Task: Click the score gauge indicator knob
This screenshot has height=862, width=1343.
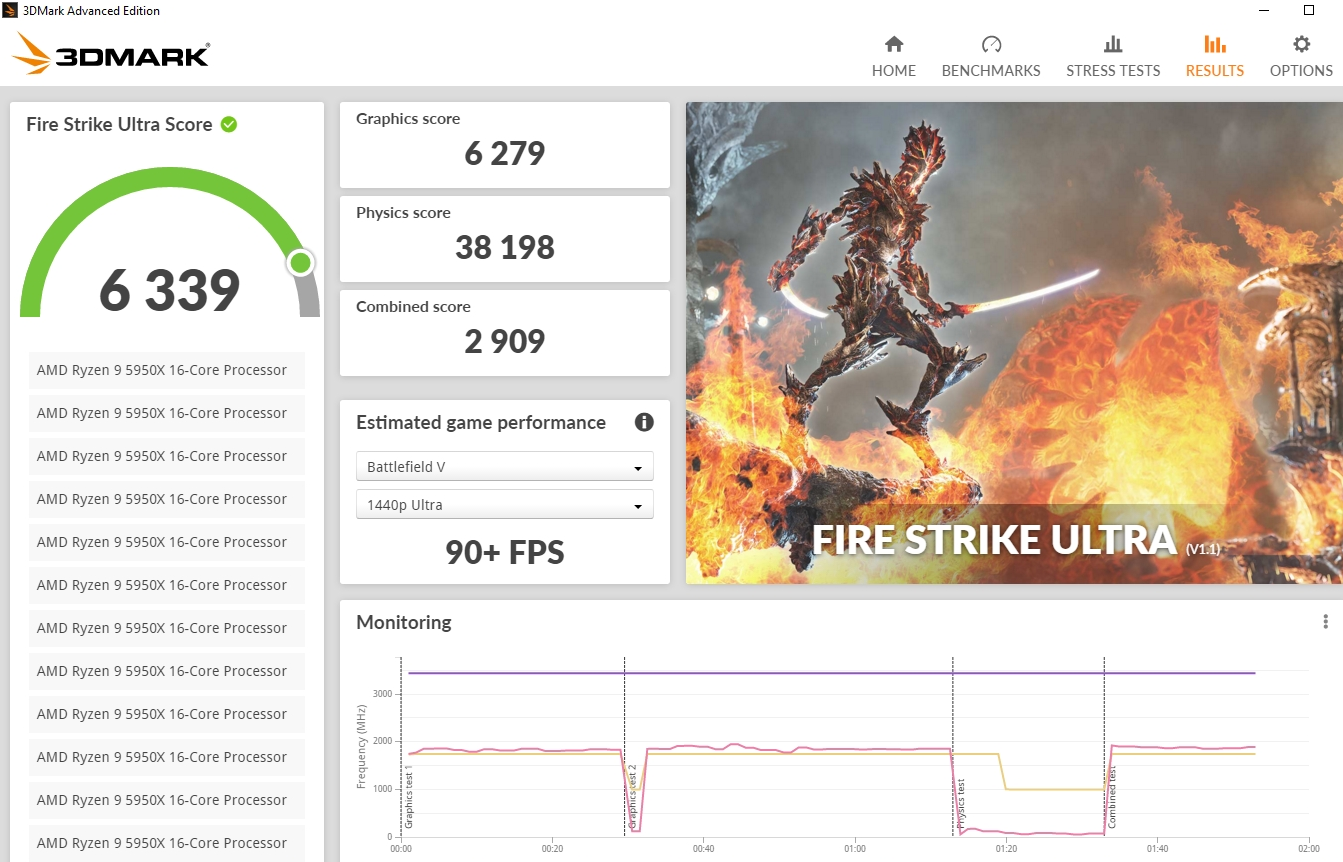Action: click(x=300, y=263)
